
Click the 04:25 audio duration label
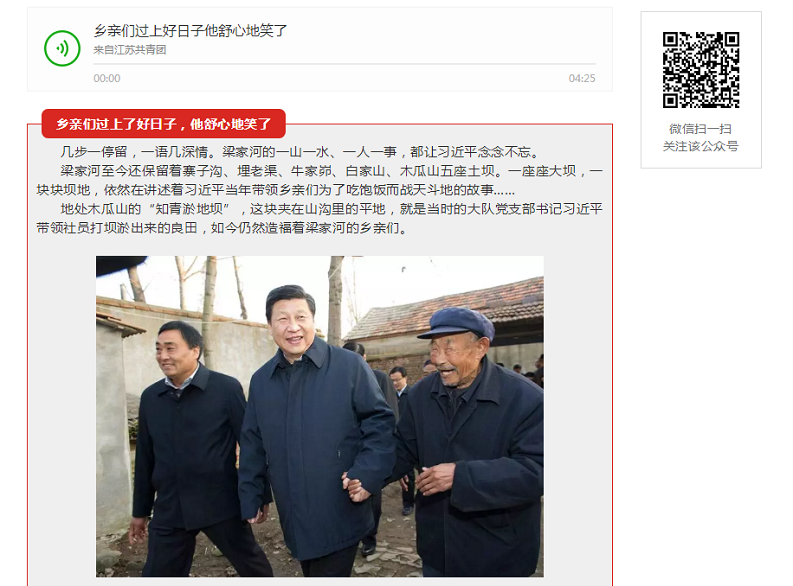[582, 78]
